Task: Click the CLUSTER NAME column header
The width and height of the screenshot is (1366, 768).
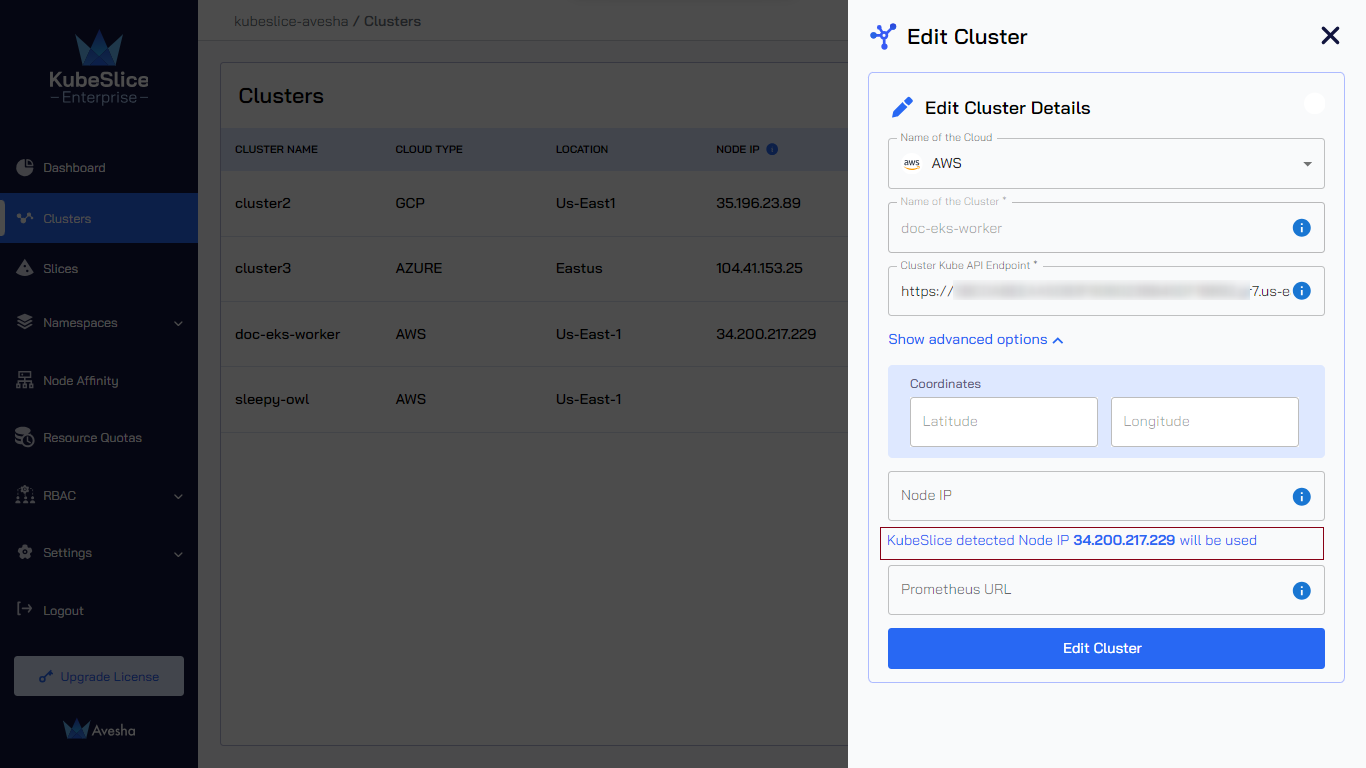Action: 276,149
